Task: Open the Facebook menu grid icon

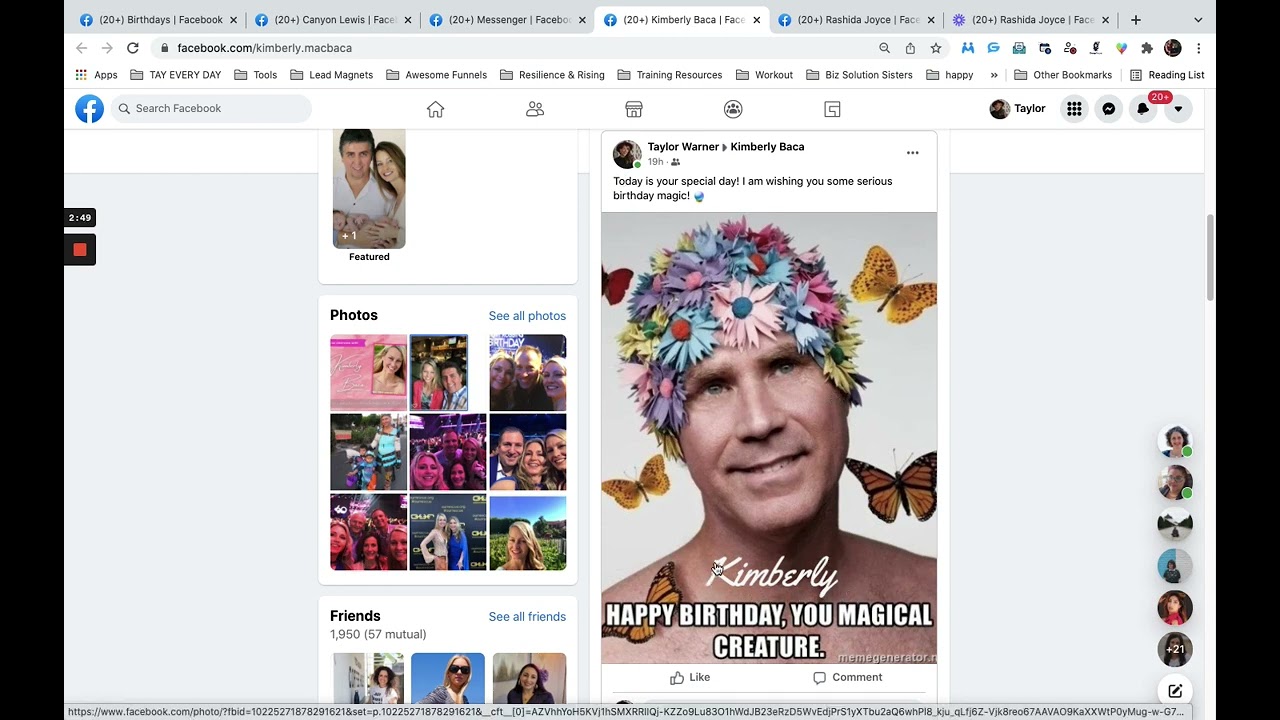Action: [x=1074, y=109]
